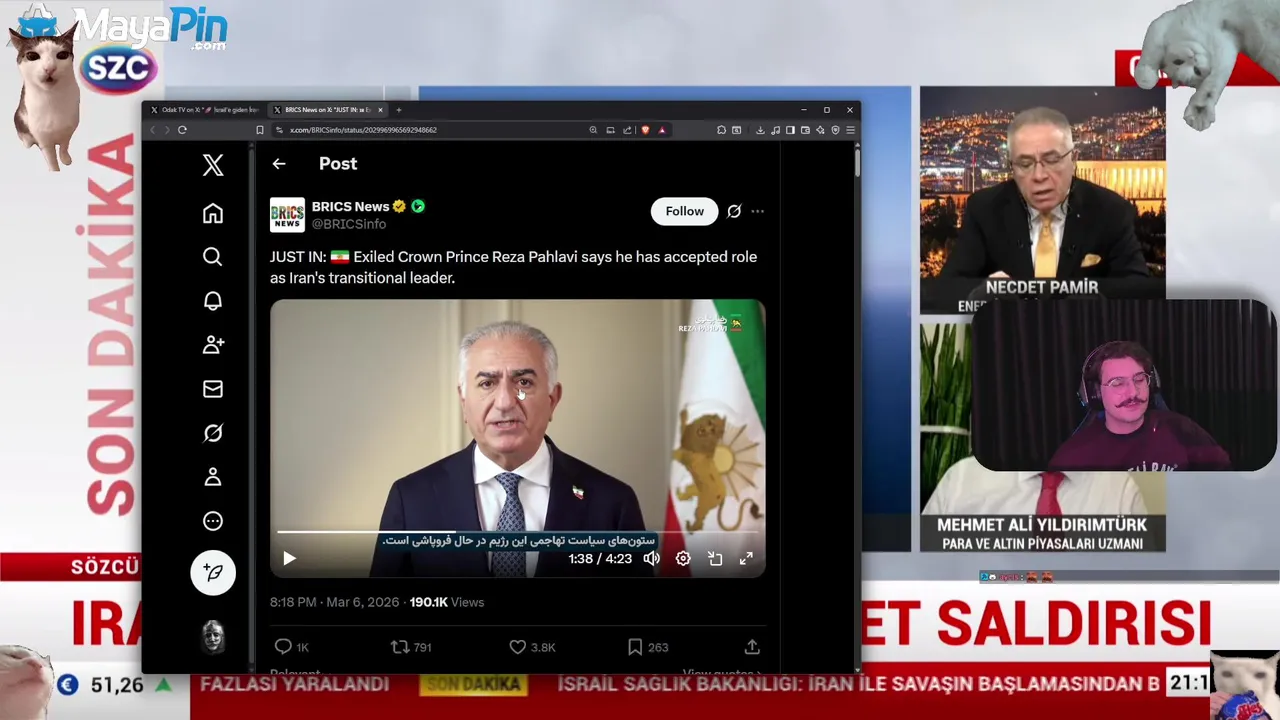This screenshot has width=1280, height=720.
Task: Share the post via upload icon
Action: [x=752, y=647]
